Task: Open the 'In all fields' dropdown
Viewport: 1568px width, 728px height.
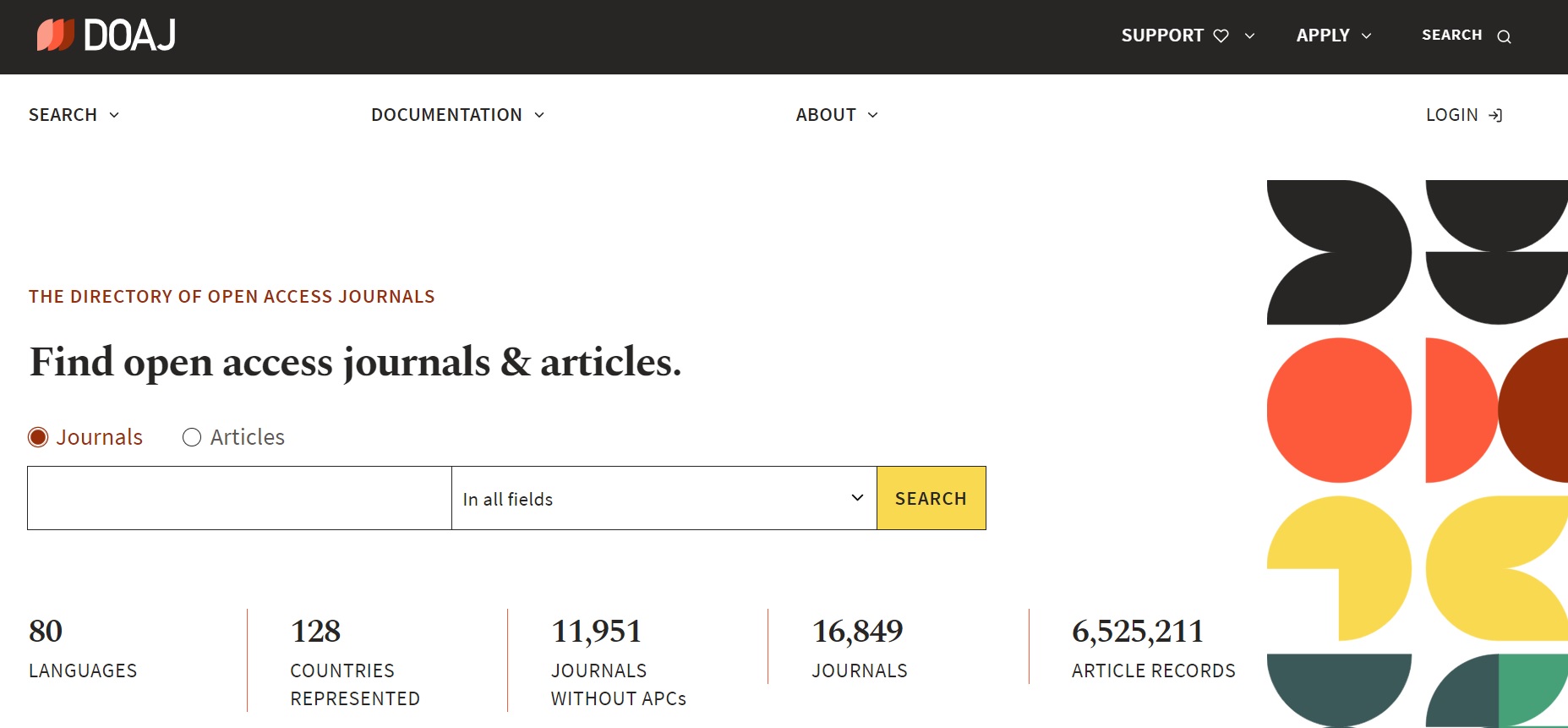Action: [664, 498]
